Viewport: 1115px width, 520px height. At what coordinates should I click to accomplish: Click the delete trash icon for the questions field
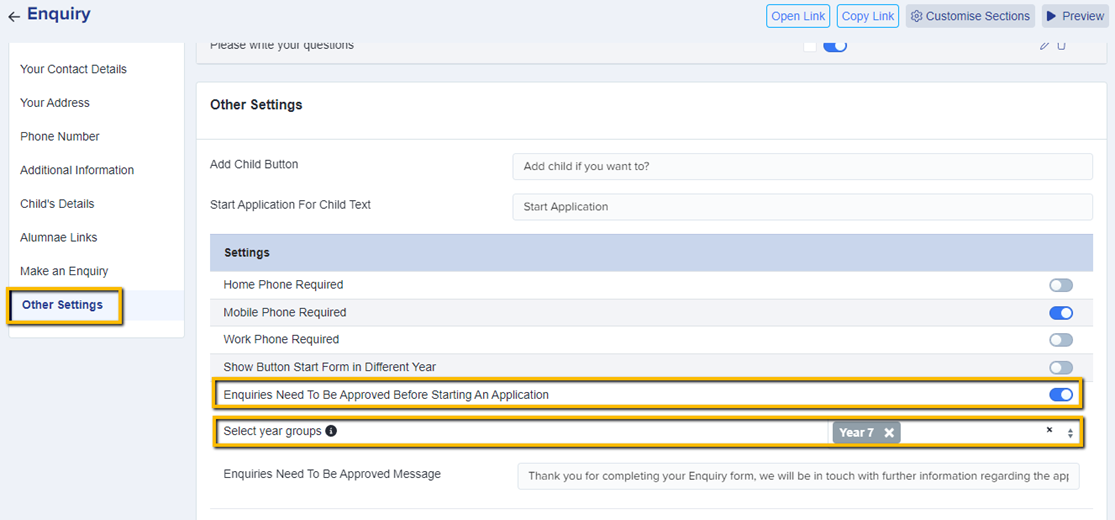pos(1062,46)
